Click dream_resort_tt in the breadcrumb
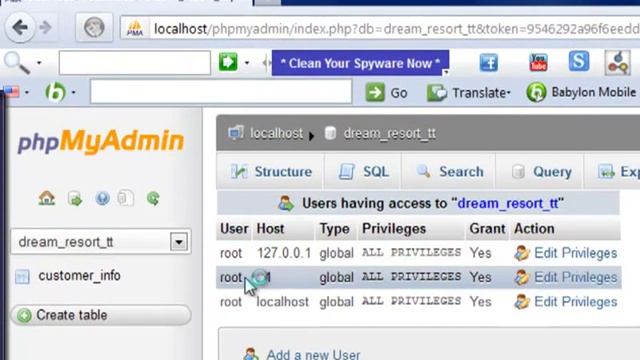Image resolution: width=640 pixels, height=360 pixels. click(x=389, y=133)
